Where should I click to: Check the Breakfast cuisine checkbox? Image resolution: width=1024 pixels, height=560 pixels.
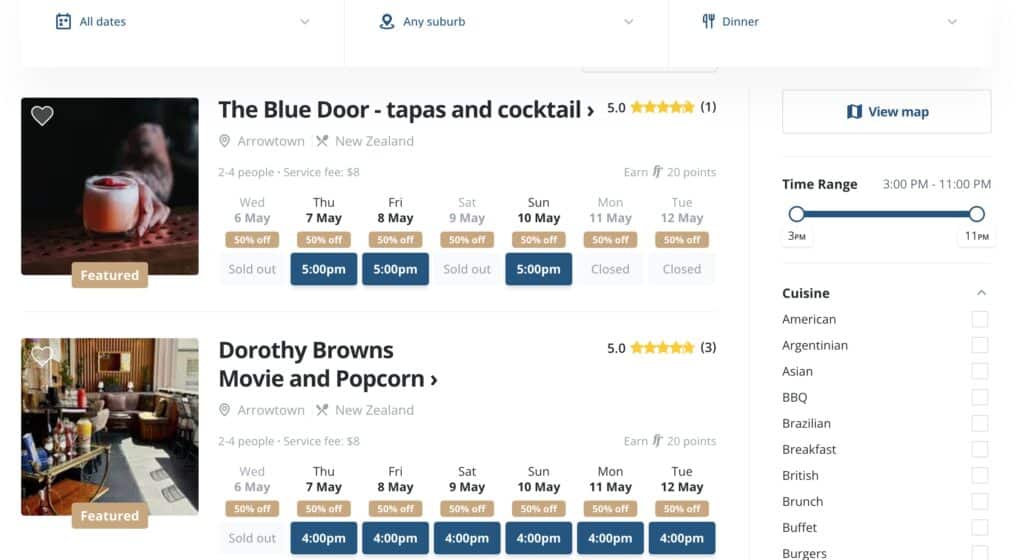980,449
